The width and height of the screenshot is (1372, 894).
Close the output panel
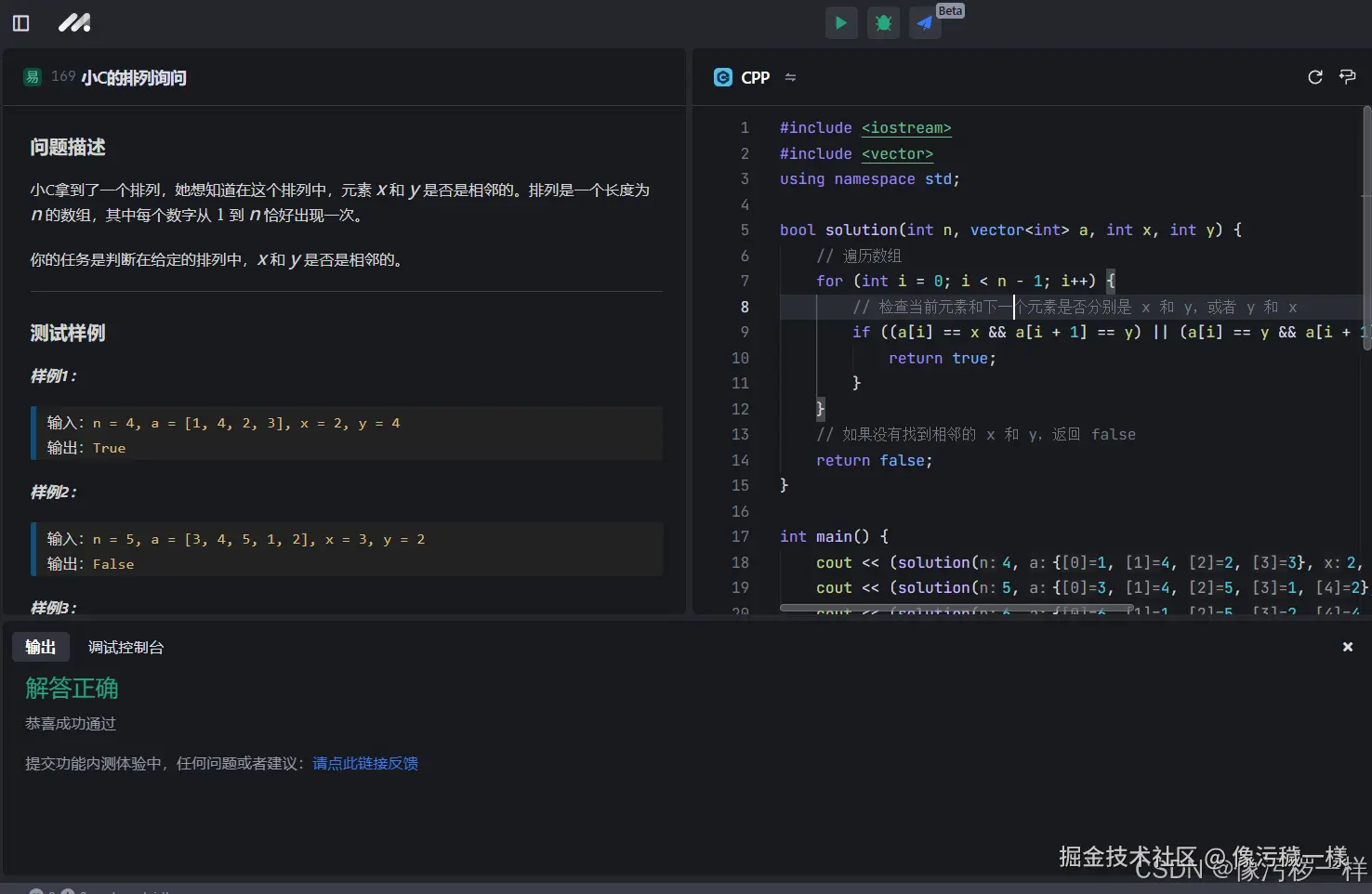(x=1348, y=647)
